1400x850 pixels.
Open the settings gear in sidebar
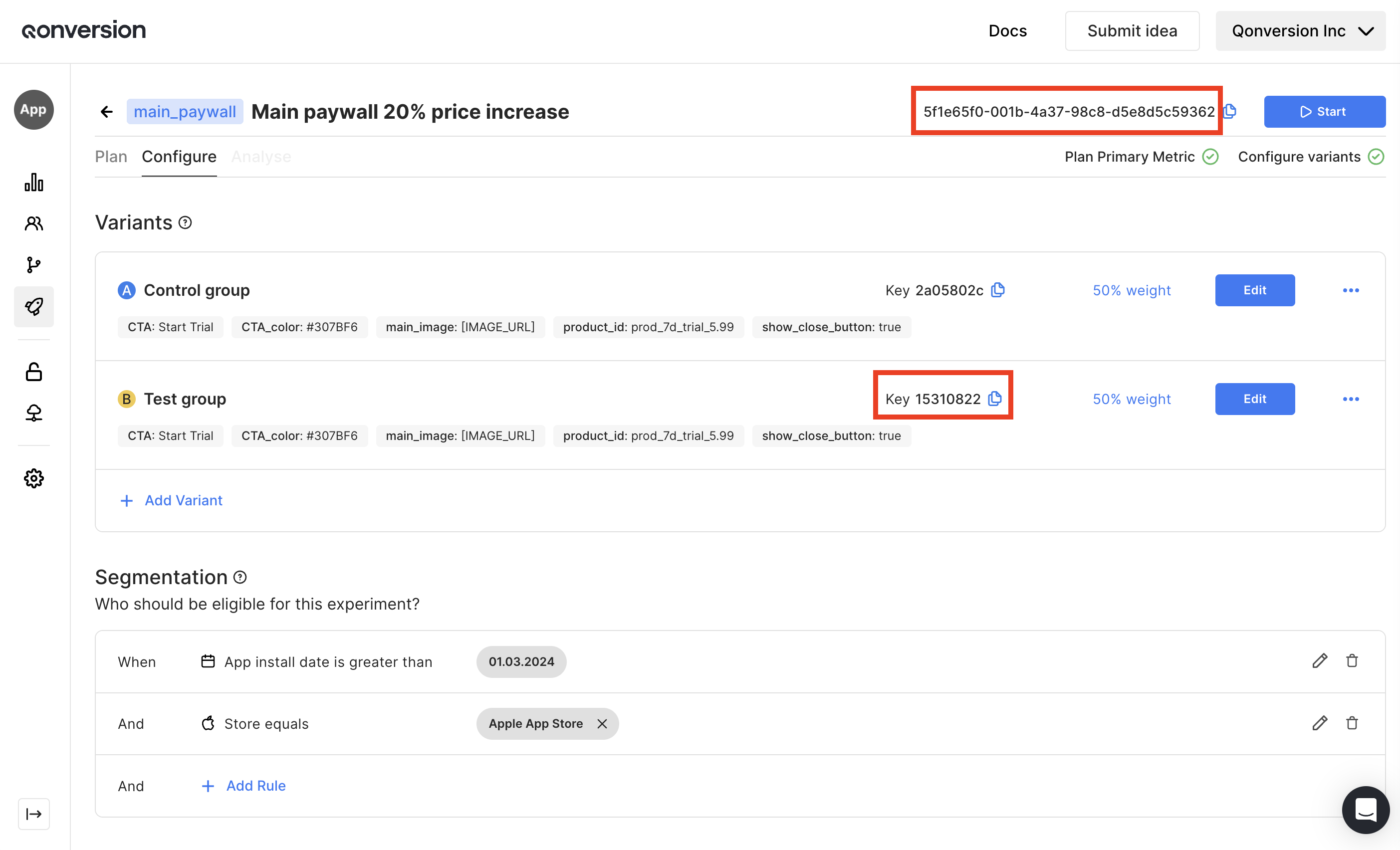click(x=33, y=478)
